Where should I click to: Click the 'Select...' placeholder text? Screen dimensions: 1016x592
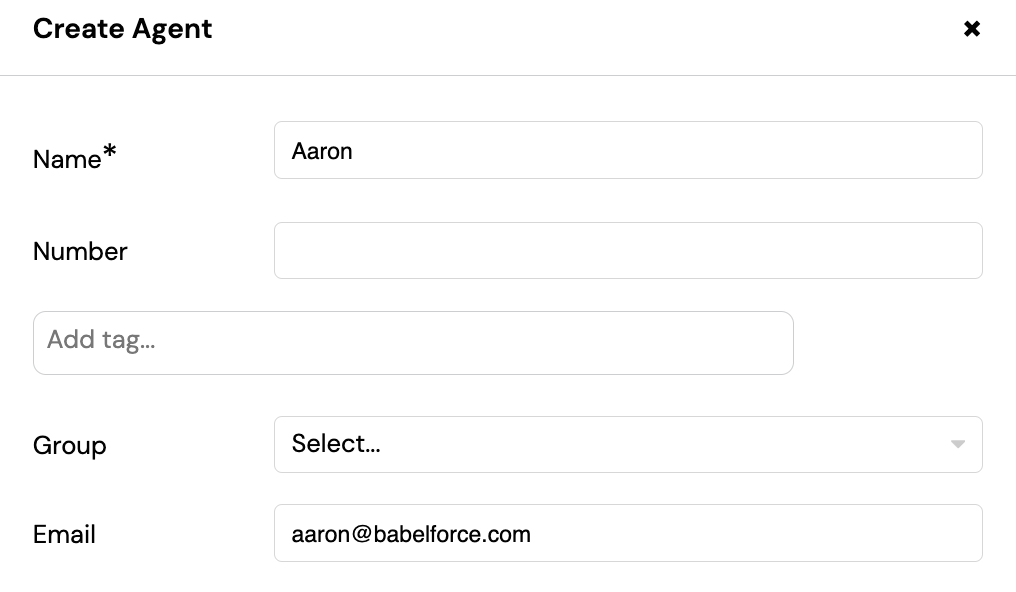point(336,444)
